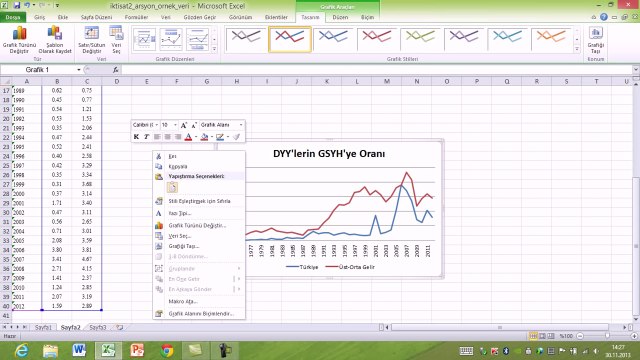Viewport: 640px width, 360px height.
Task: Click the Excel help question mark icon
Action: (x=604, y=17)
